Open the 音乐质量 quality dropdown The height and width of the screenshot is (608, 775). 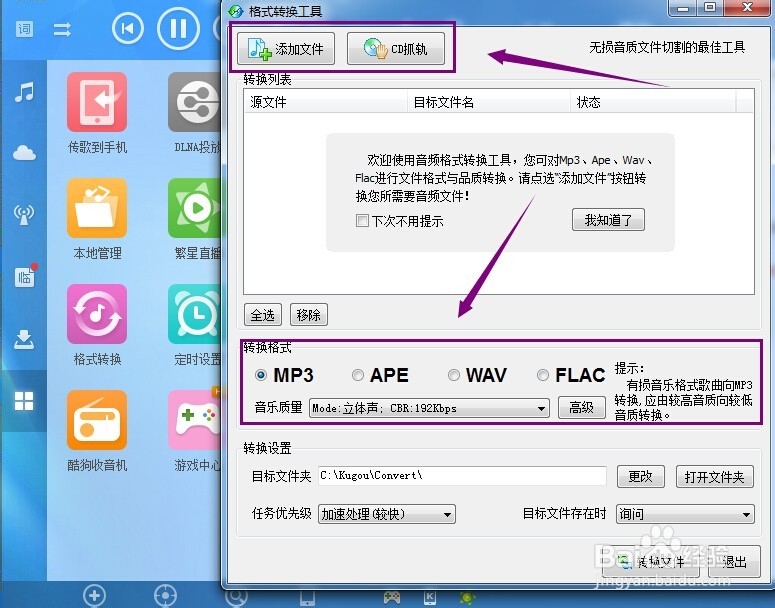tap(429, 408)
